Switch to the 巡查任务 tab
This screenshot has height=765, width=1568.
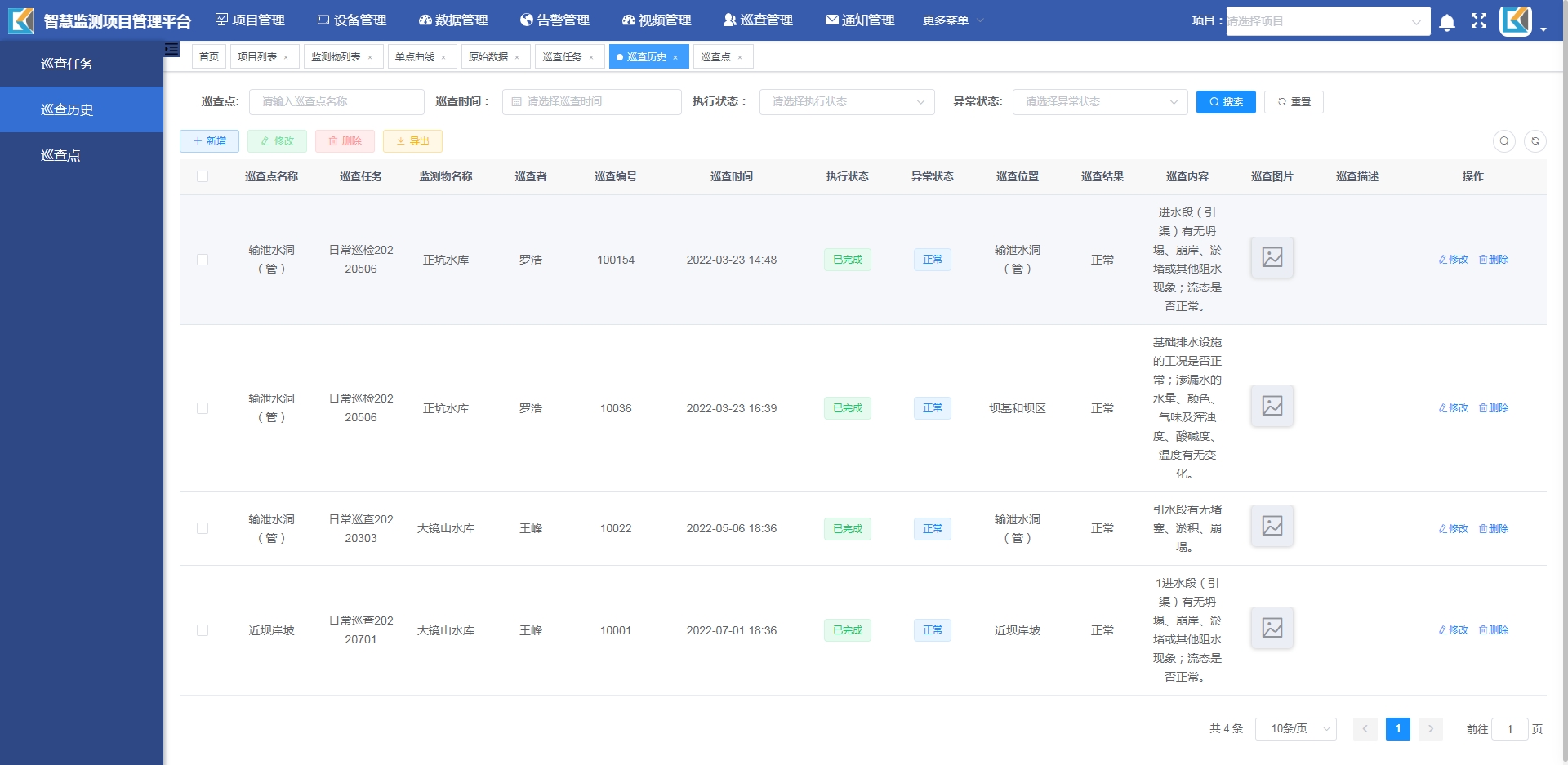562,57
